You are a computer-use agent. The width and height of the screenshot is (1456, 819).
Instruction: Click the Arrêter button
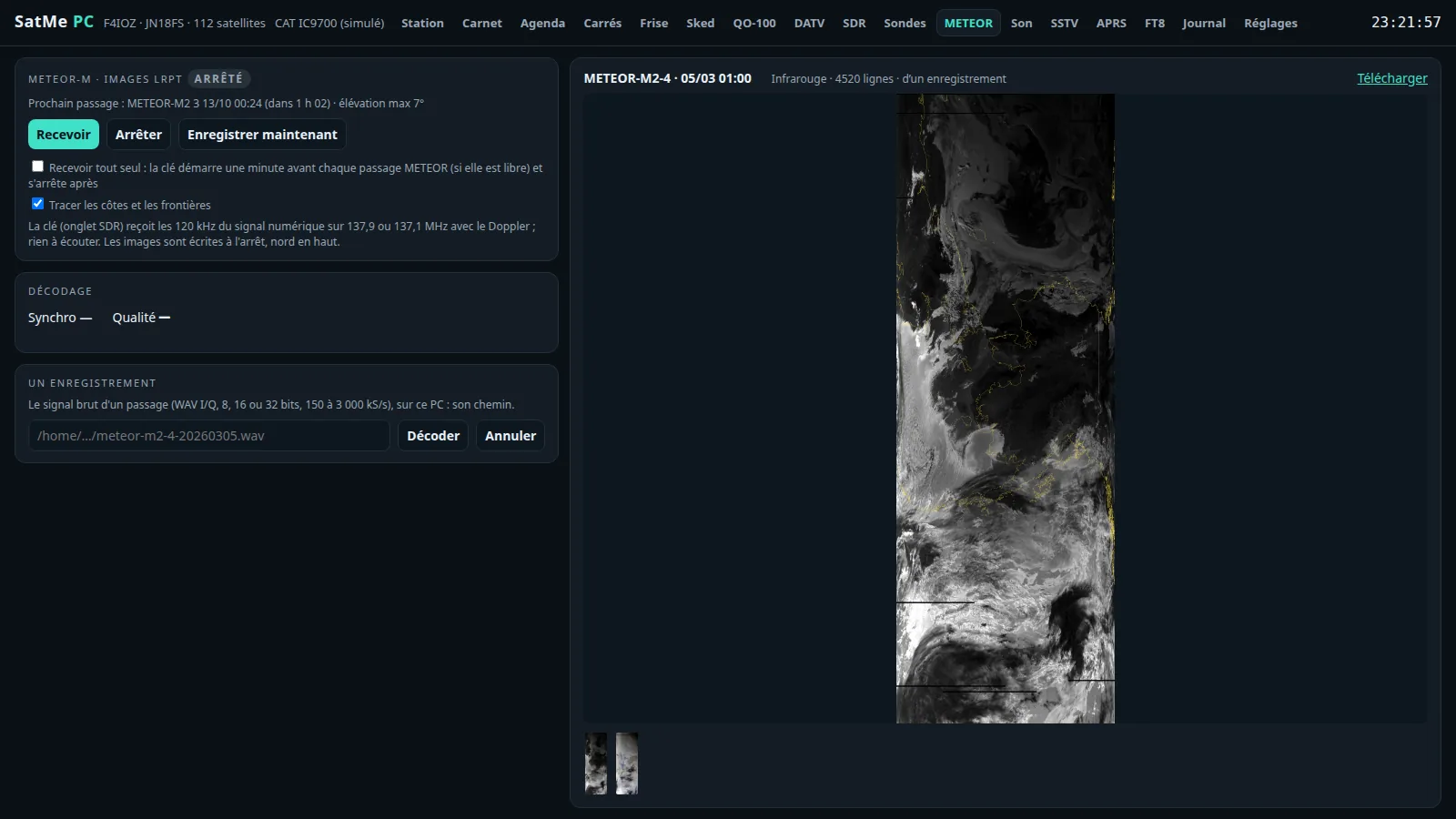click(138, 135)
